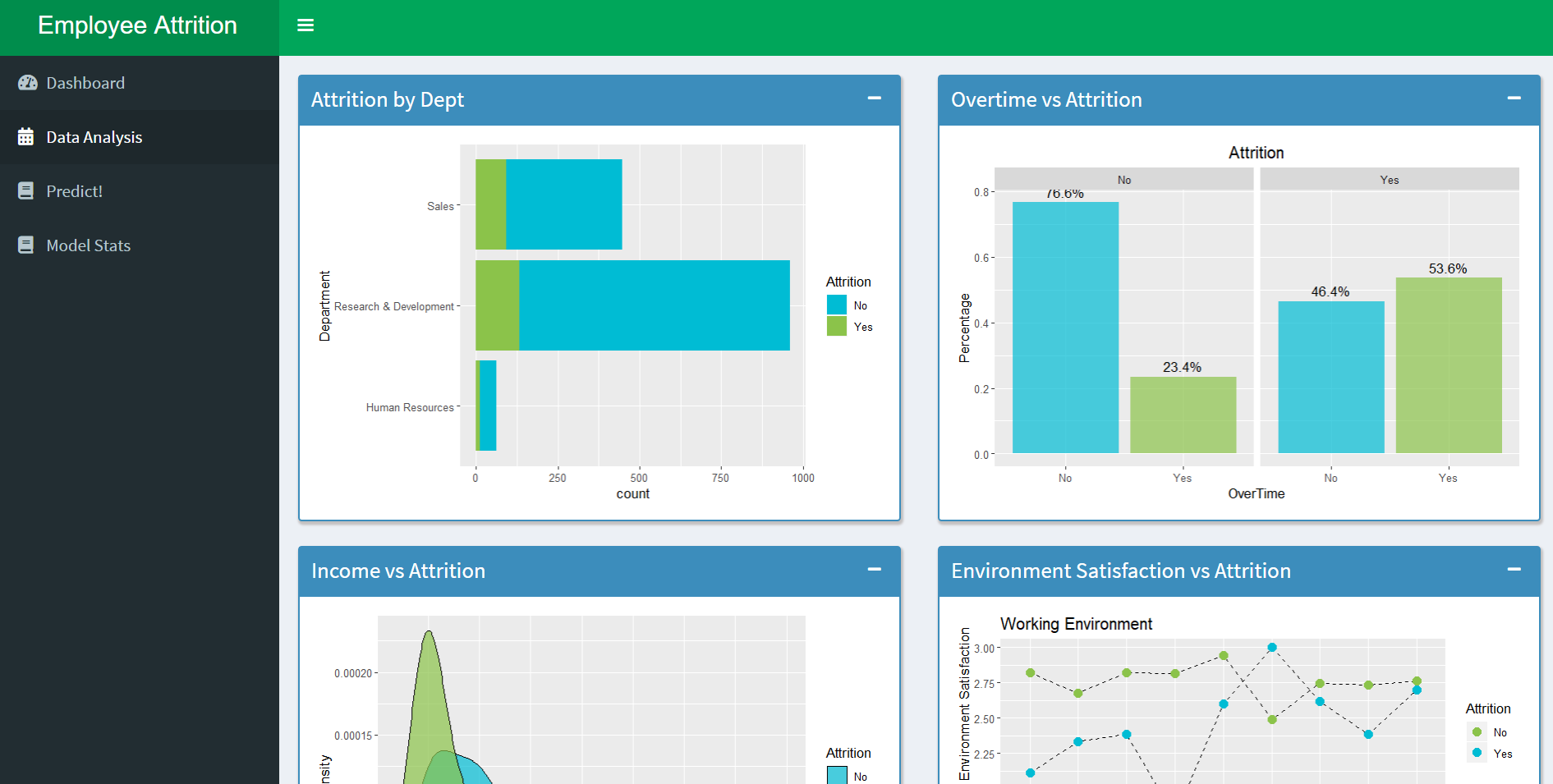Collapse Environment Satisfaction vs Attrition box
1553x784 pixels.
(x=1514, y=570)
